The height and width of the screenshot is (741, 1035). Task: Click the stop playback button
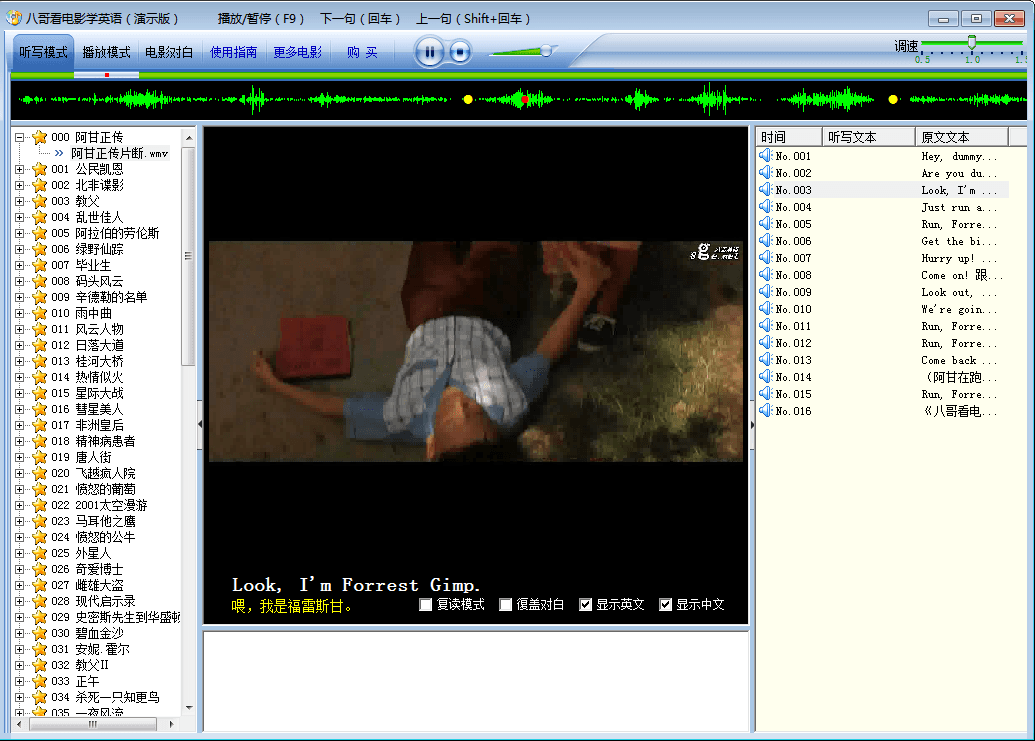[459, 52]
